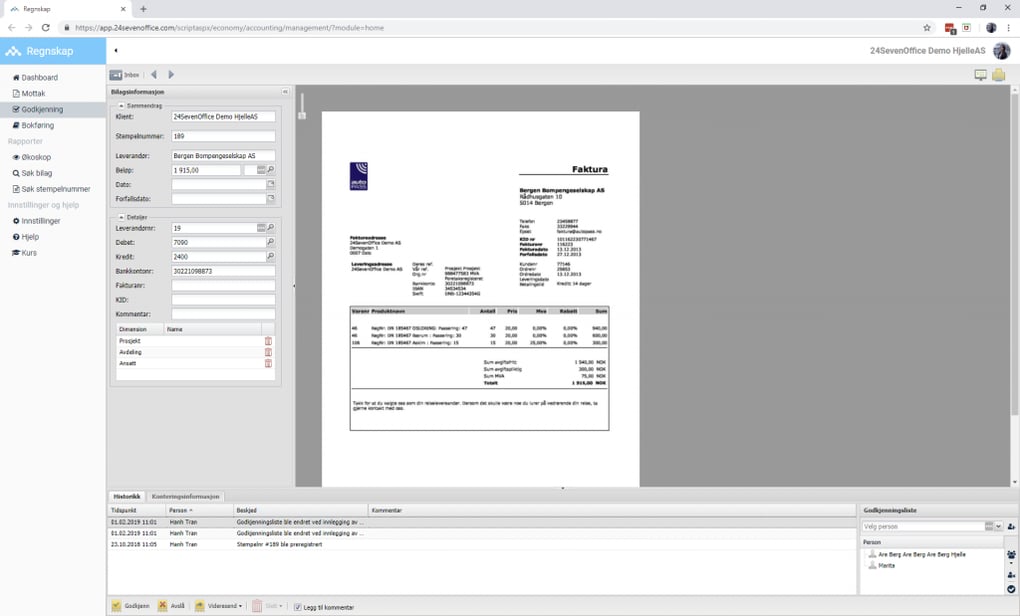Click the search icon next to Leverandørnr

tap(270, 228)
